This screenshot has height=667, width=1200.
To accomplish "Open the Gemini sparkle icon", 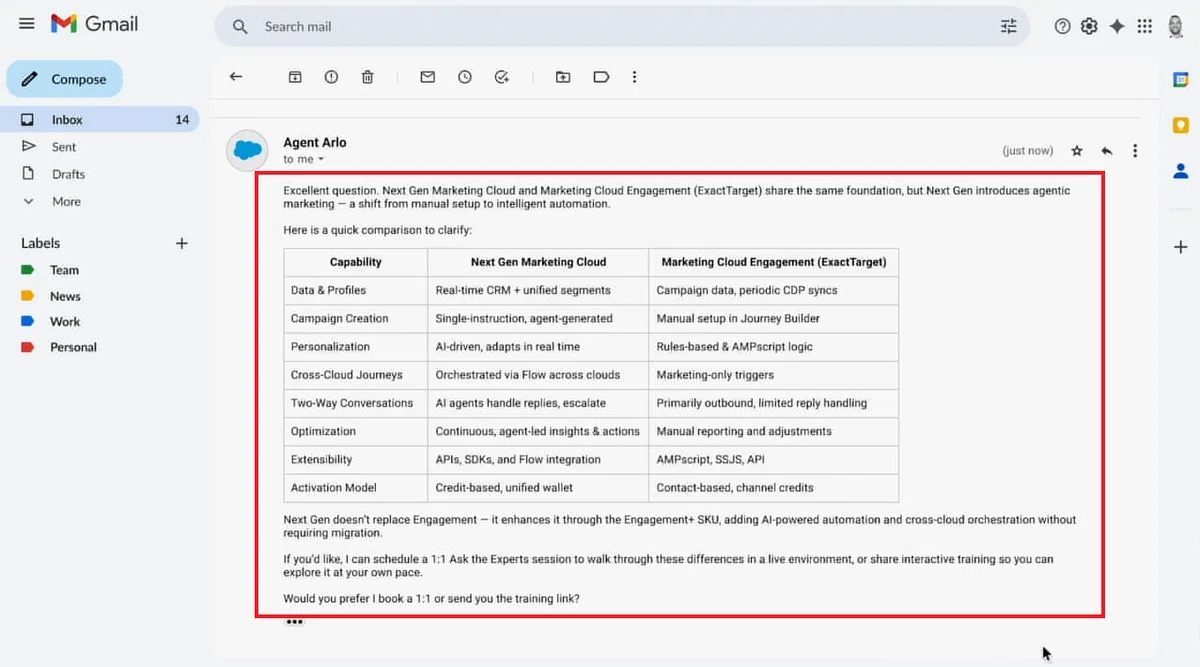I will [1117, 26].
